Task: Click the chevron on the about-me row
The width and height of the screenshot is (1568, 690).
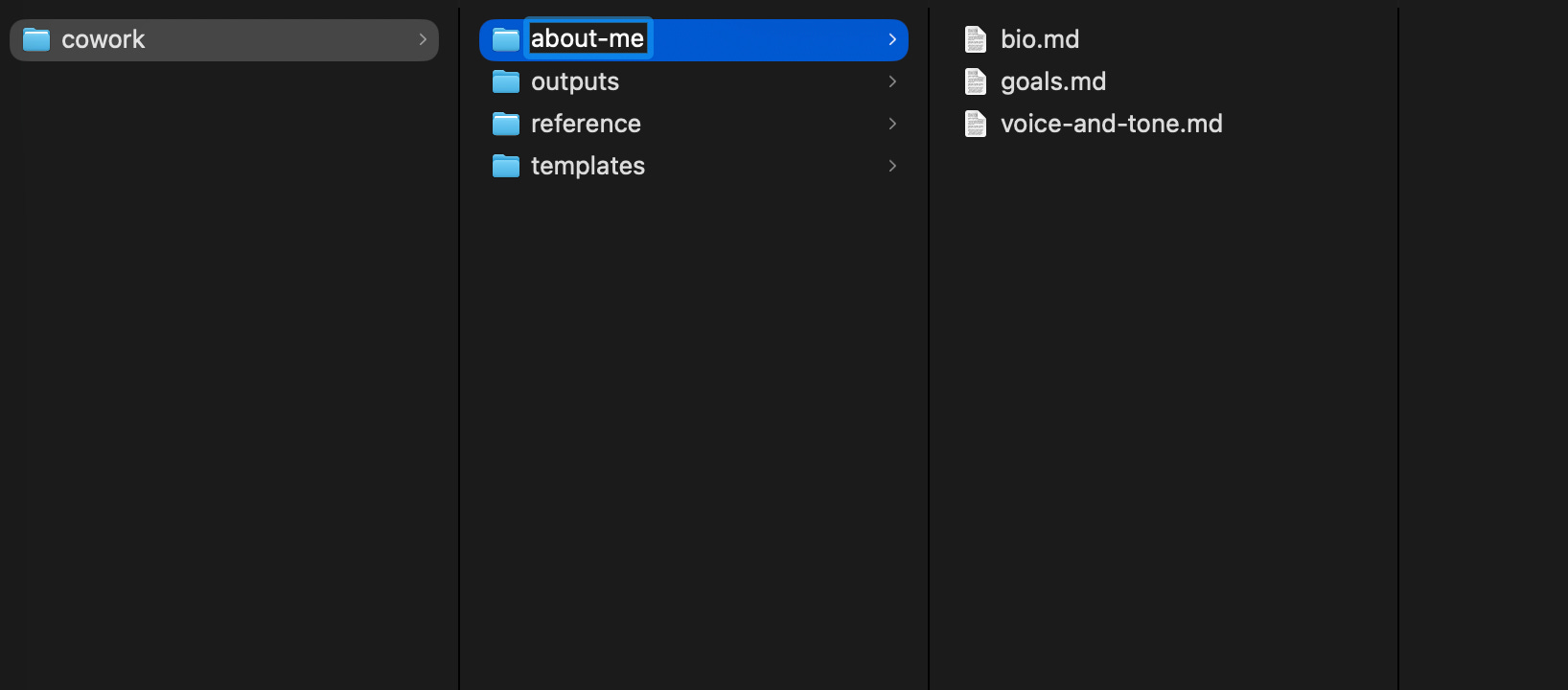Action: pyautogui.click(x=892, y=39)
